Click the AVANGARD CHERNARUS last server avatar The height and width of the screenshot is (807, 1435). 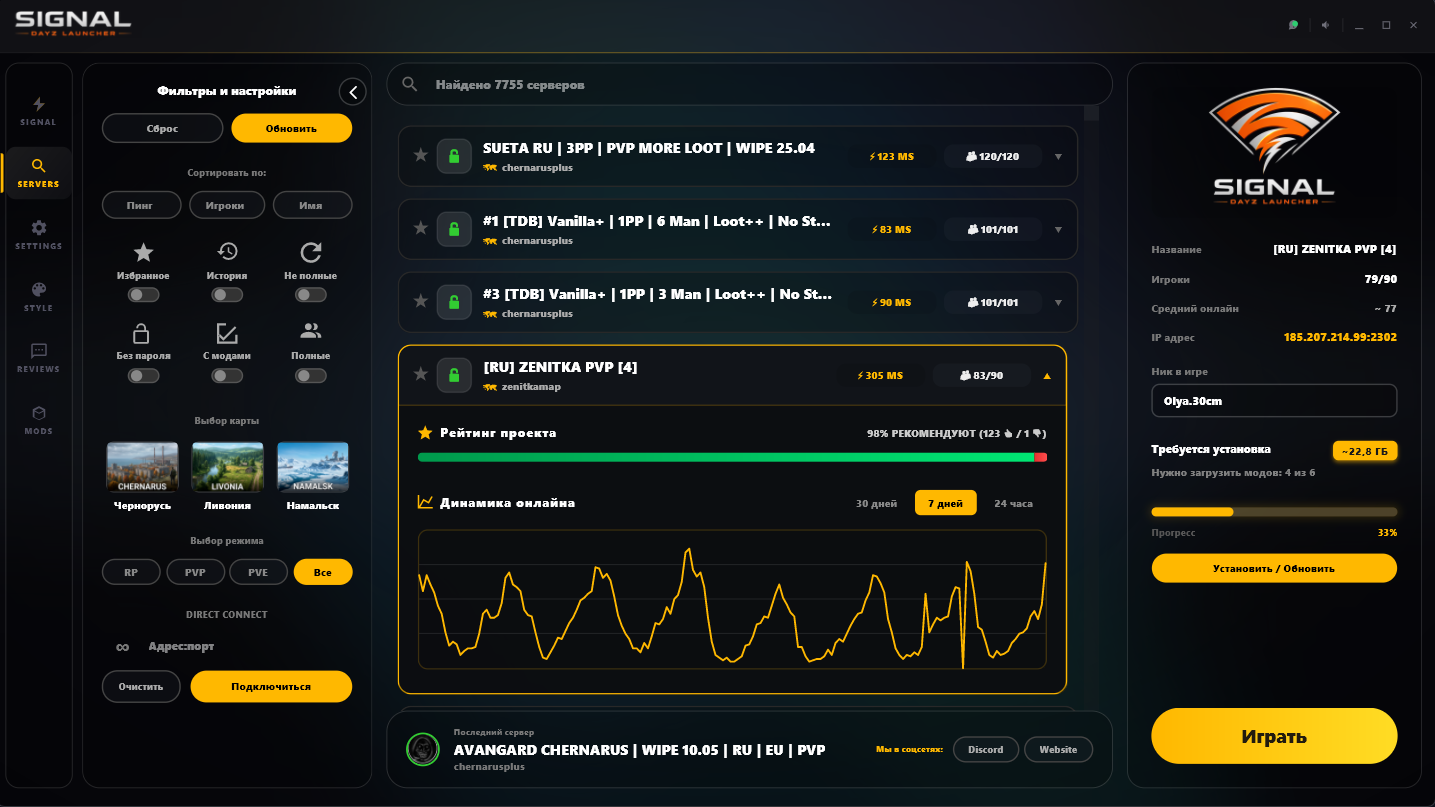[x=424, y=749]
